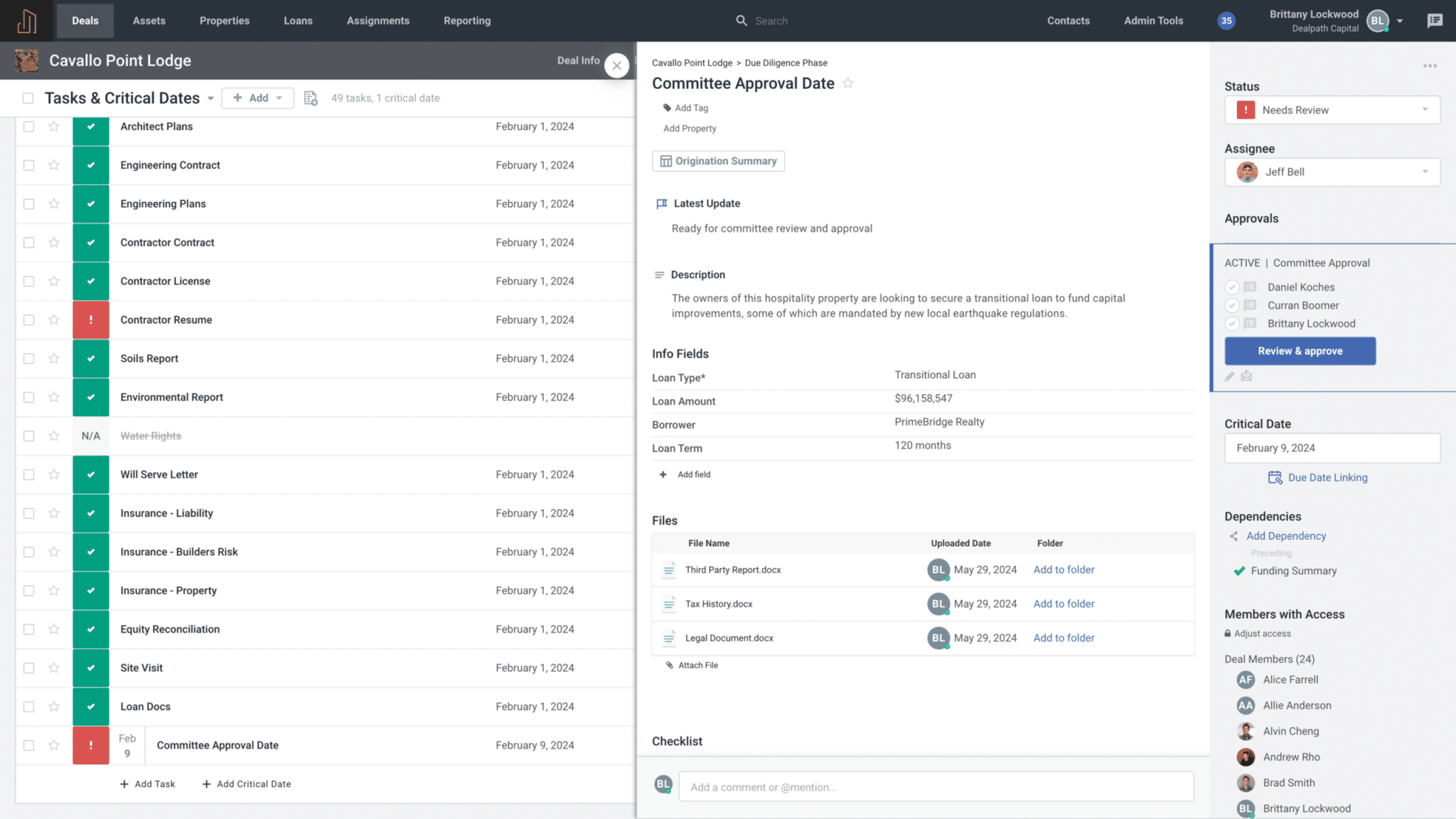This screenshot has height=819, width=1456.
Task: Click the Review & approve button
Action: tap(1300, 350)
